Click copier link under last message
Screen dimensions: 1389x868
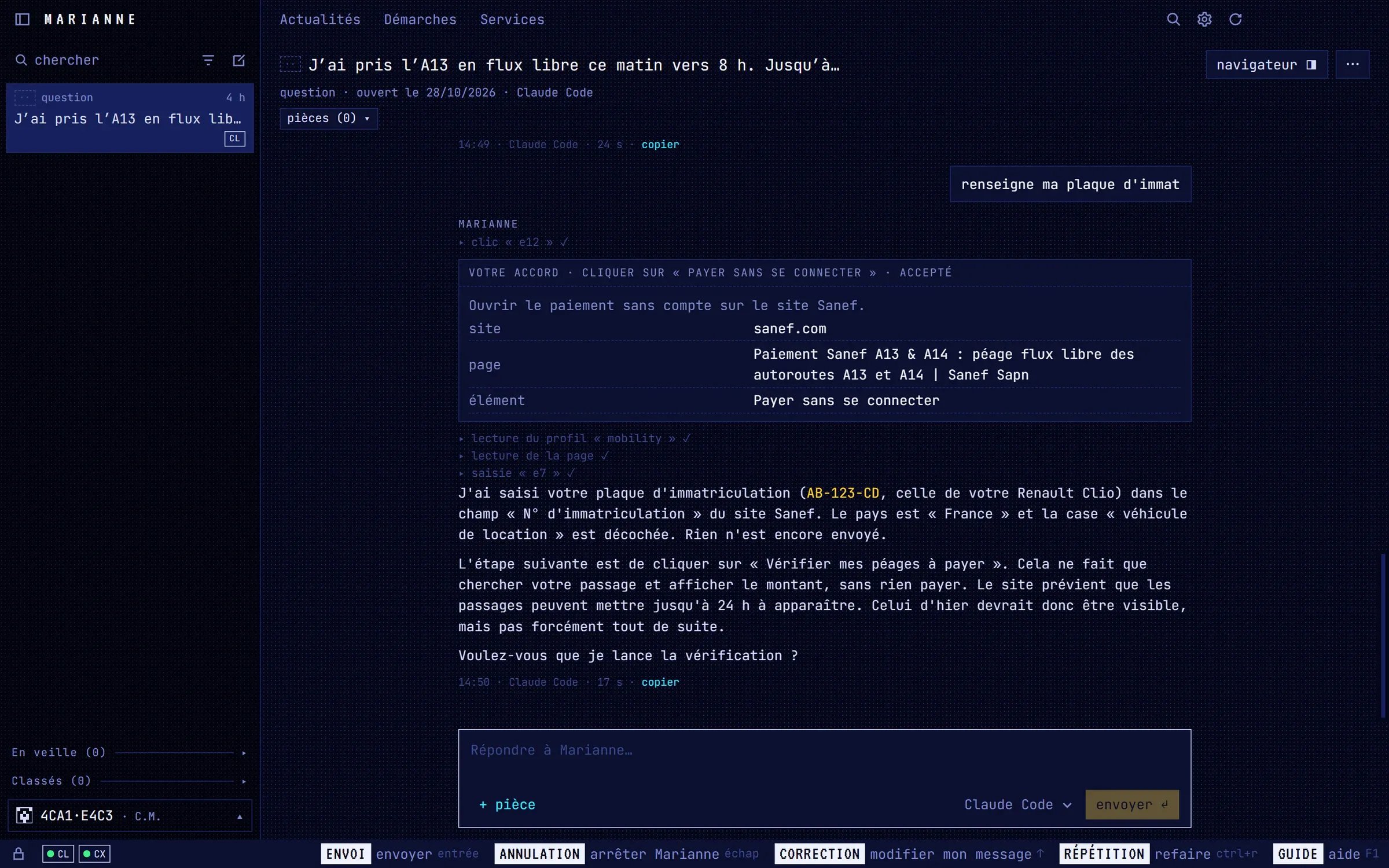click(x=660, y=682)
